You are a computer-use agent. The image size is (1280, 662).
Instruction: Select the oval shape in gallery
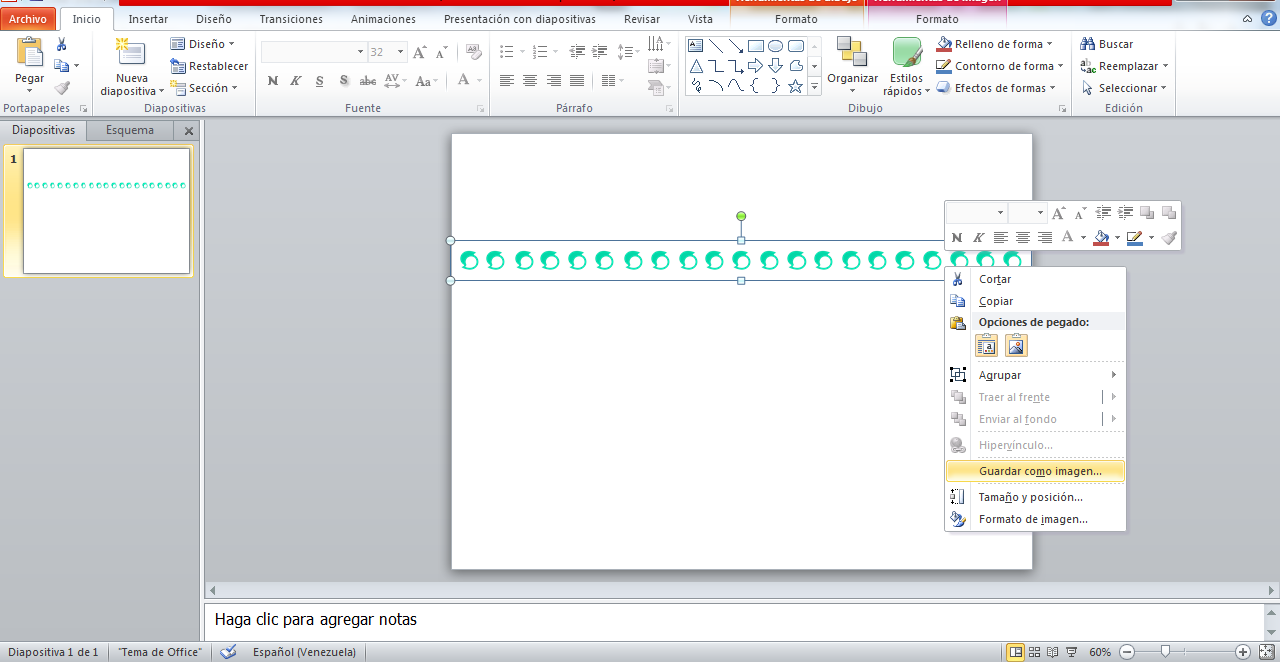tap(775, 46)
